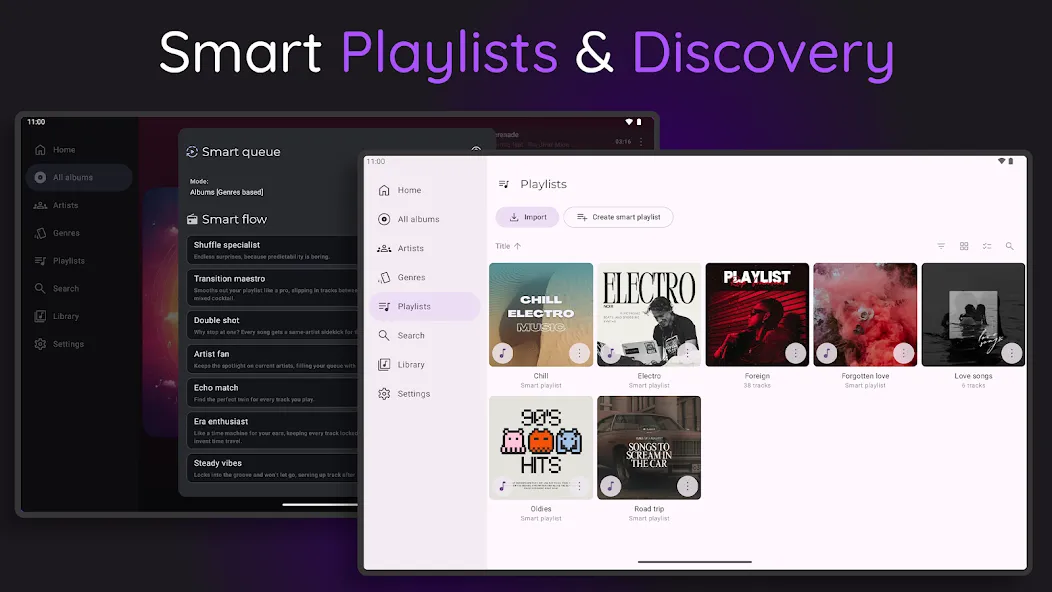This screenshot has width=1052, height=592.
Task: Select Playlists in light window sidebar
Action: (x=424, y=306)
